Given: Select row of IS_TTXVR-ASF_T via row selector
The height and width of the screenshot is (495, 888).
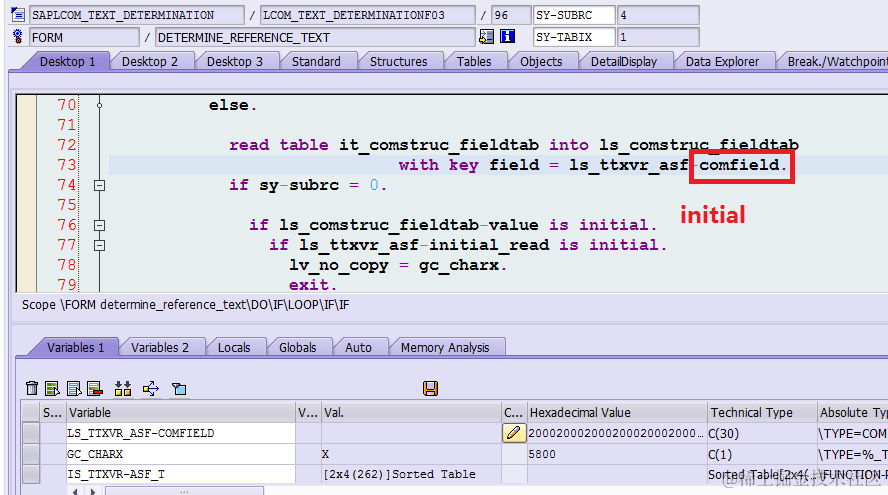Looking at the screenshot, I should [x=31, y=474].
